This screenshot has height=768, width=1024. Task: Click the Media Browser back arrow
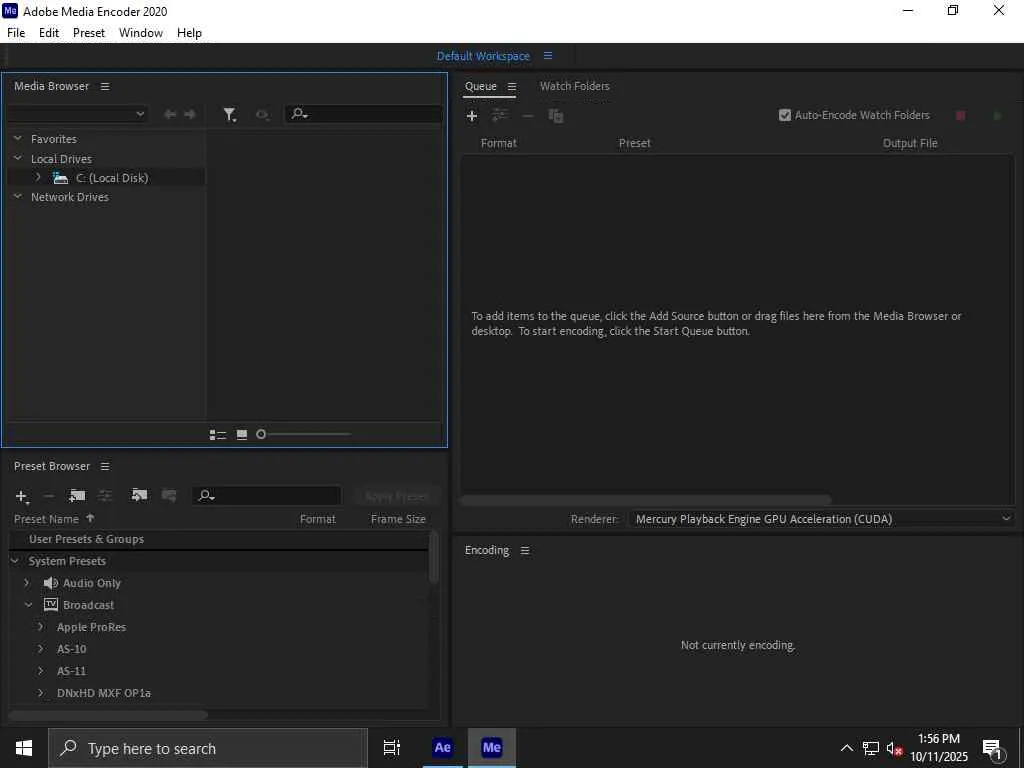[x=170, y=114]
